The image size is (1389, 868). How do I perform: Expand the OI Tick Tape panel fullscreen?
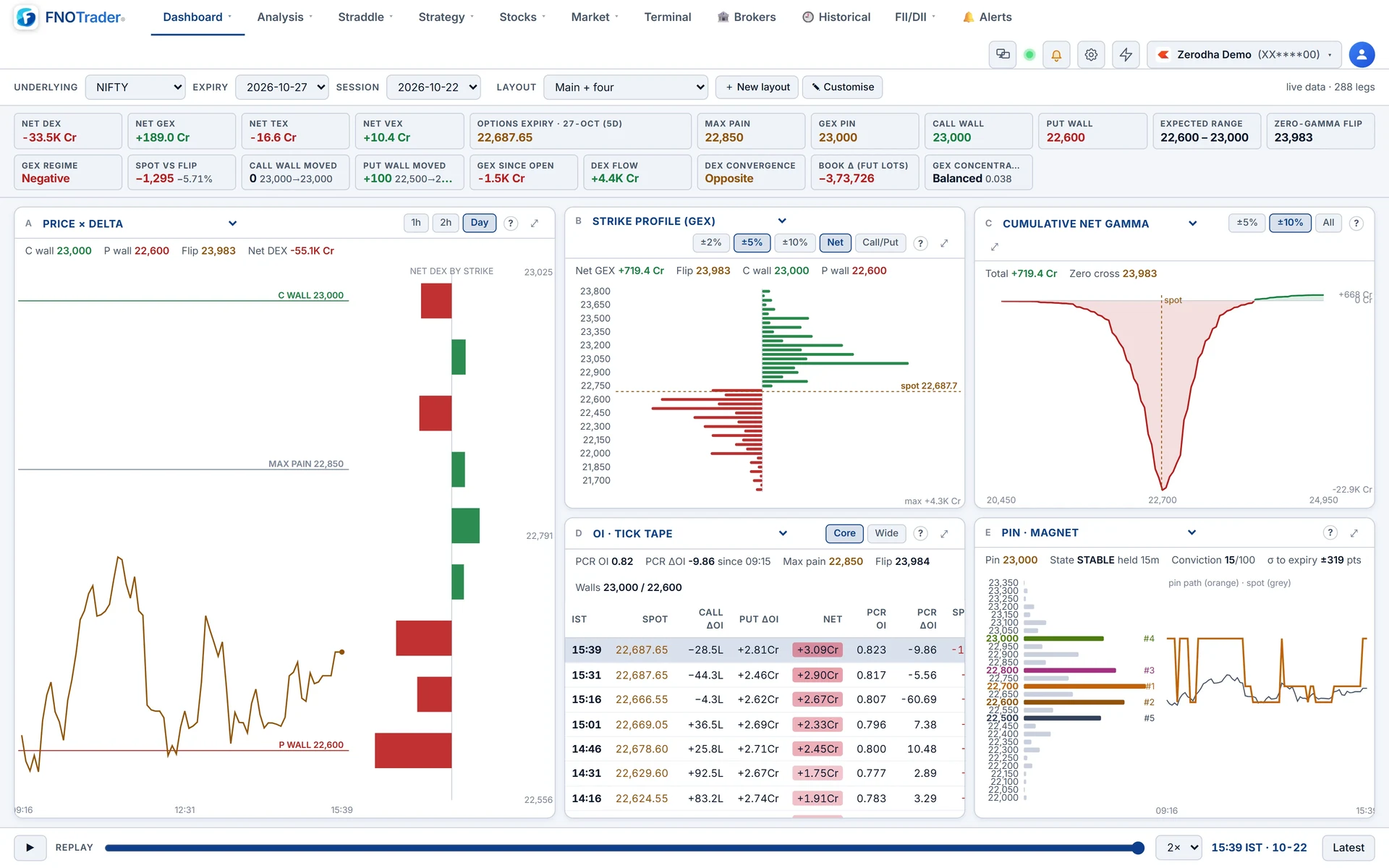(x=944, y=534)
